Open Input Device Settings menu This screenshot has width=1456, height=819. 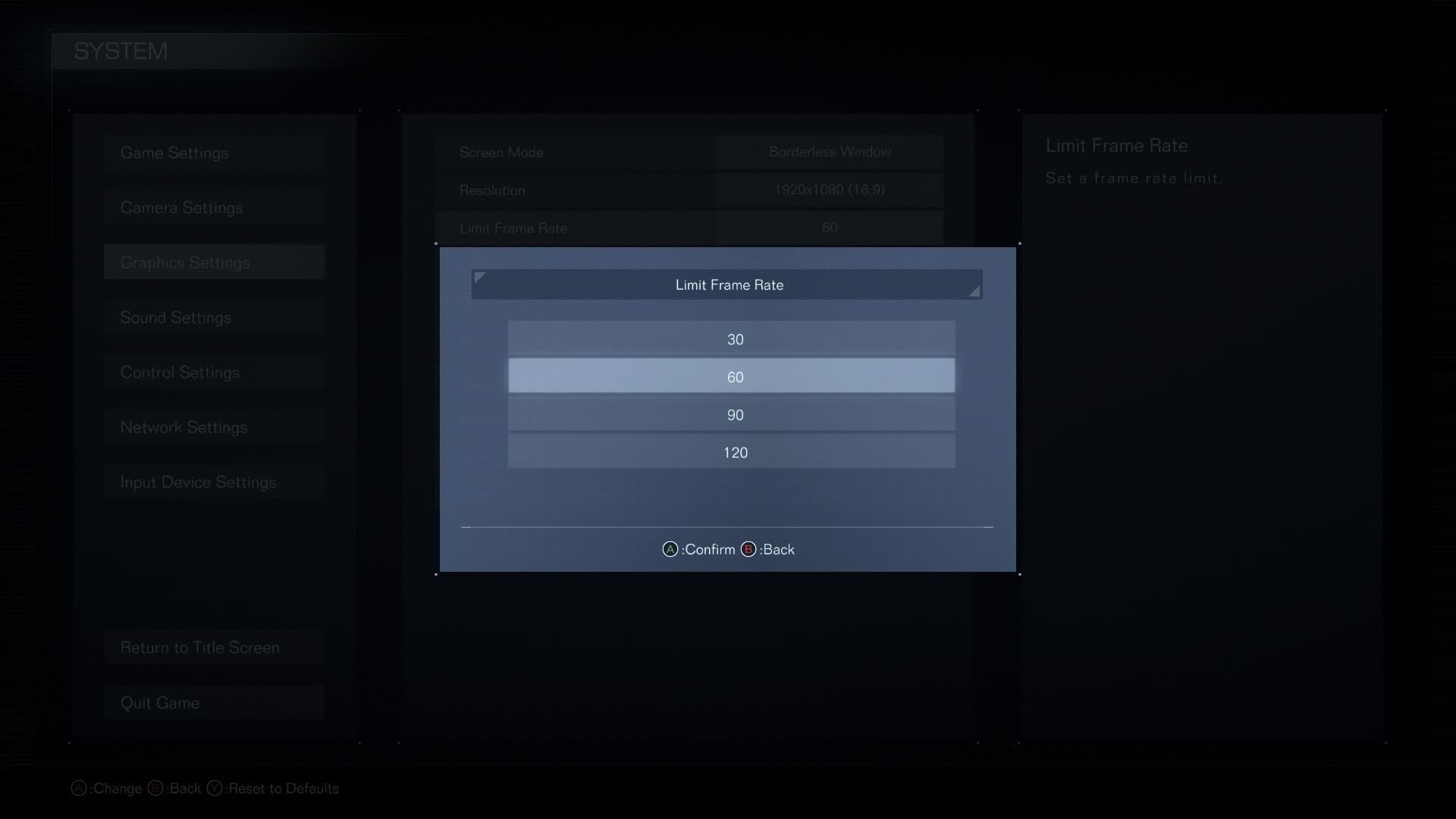click(x=198, y=481)
